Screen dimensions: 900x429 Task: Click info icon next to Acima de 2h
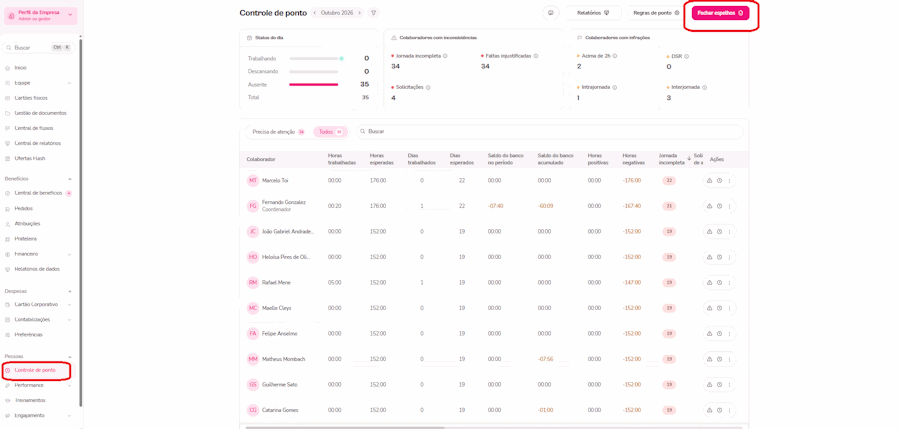click(x=615, y=56)
